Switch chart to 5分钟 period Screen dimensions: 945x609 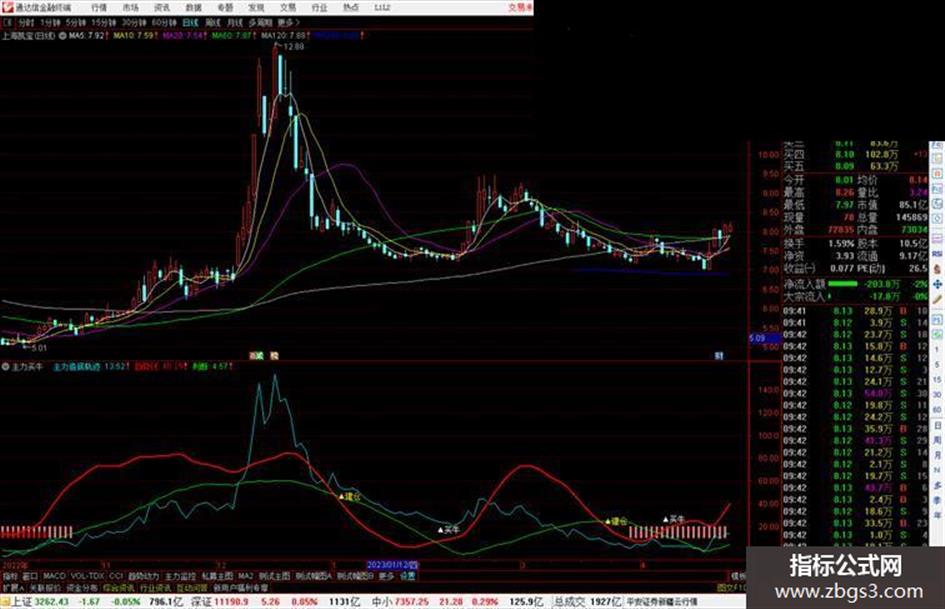[76, 23]
